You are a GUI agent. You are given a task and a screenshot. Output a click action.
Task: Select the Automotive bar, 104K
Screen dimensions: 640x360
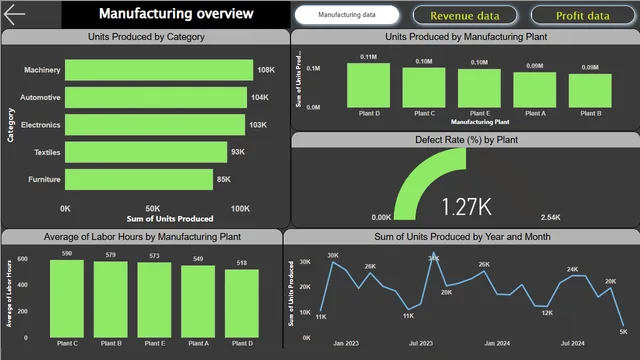[x=156, y=98]
